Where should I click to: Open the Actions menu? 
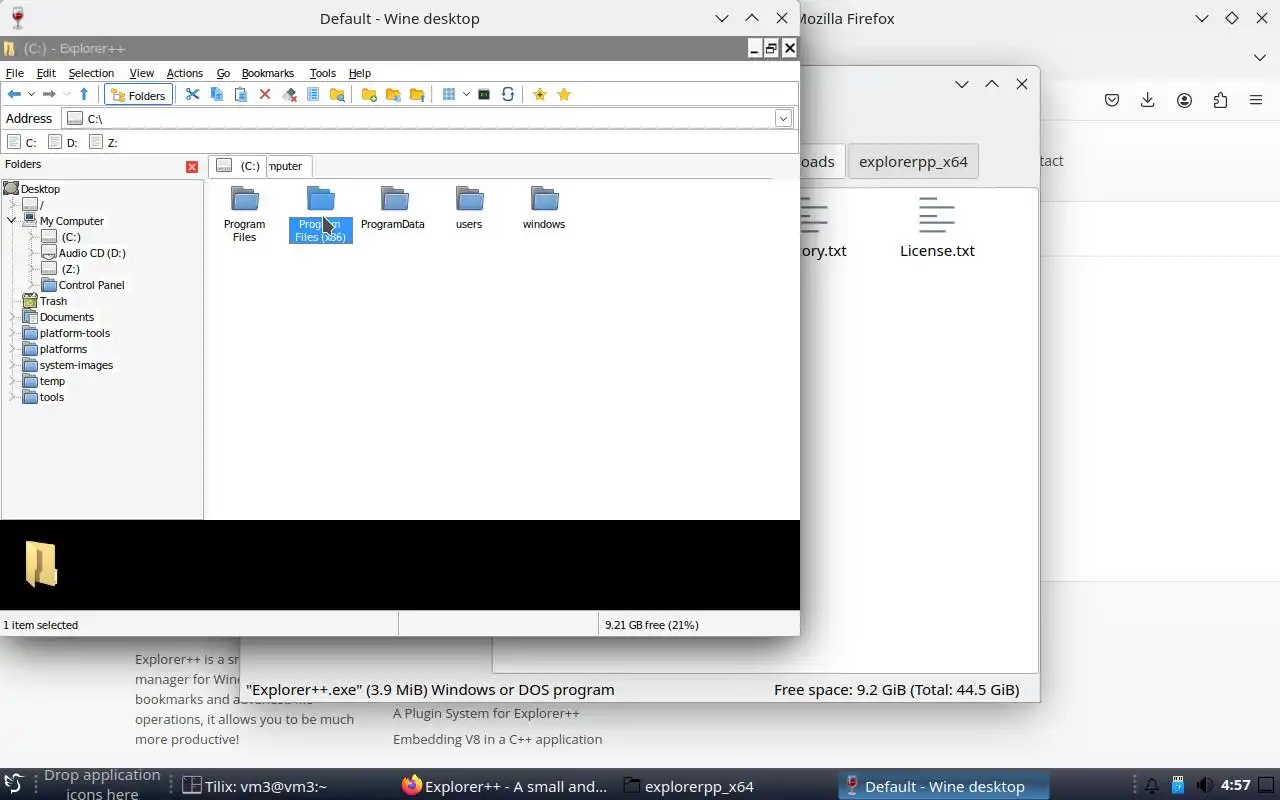click(184, 73)
